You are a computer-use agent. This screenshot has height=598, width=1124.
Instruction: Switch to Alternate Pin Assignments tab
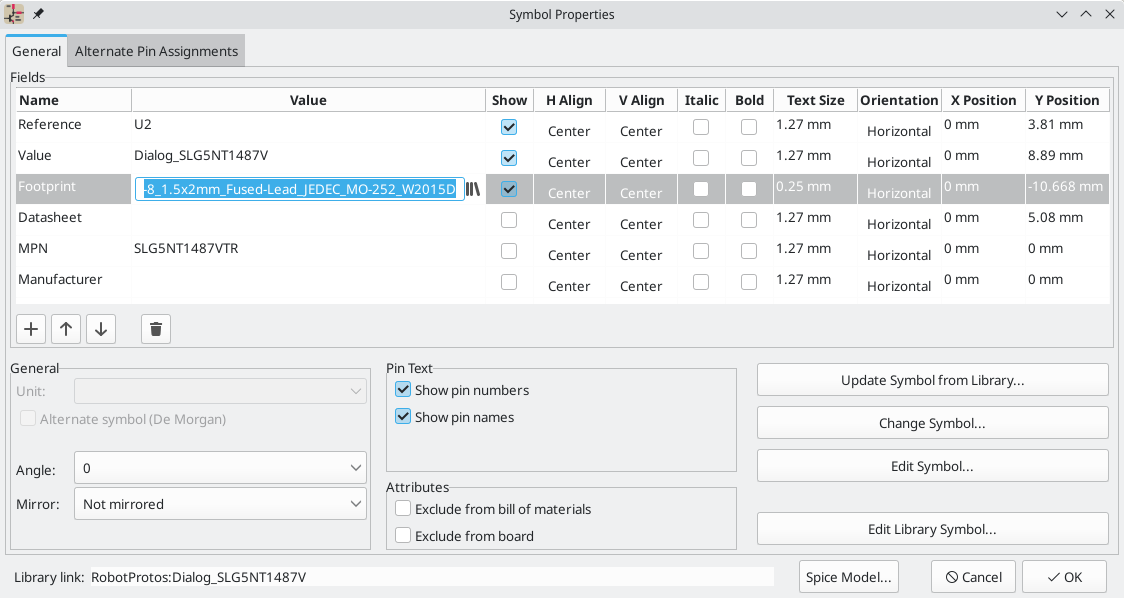[x=156, y=50]
